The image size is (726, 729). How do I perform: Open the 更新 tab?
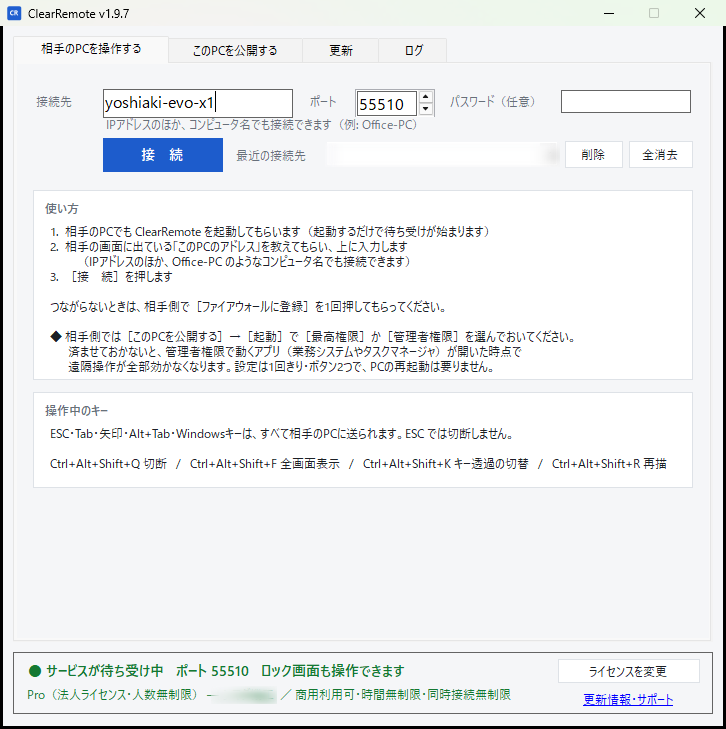tap(341, 51)
